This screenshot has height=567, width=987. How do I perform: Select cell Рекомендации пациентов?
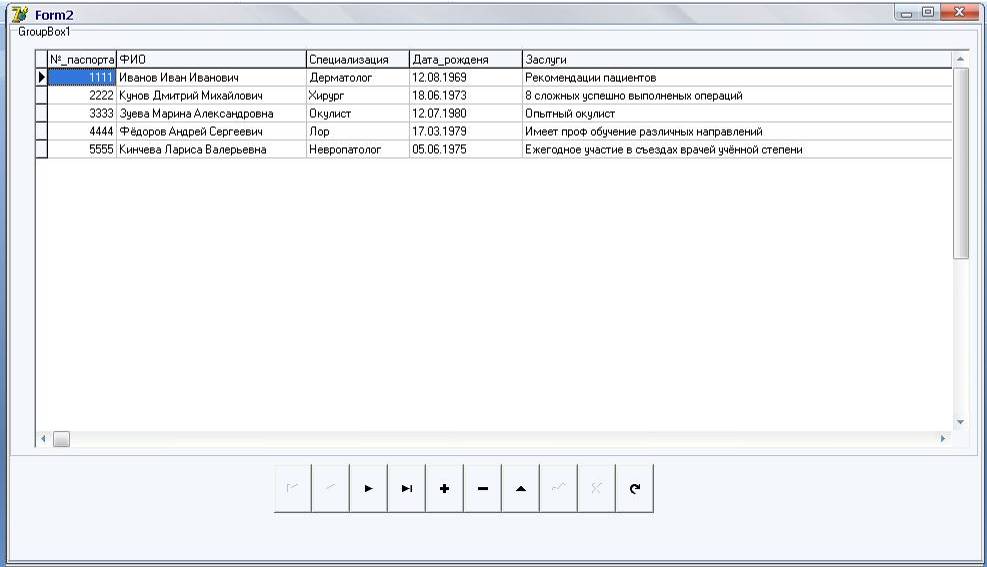737,77
